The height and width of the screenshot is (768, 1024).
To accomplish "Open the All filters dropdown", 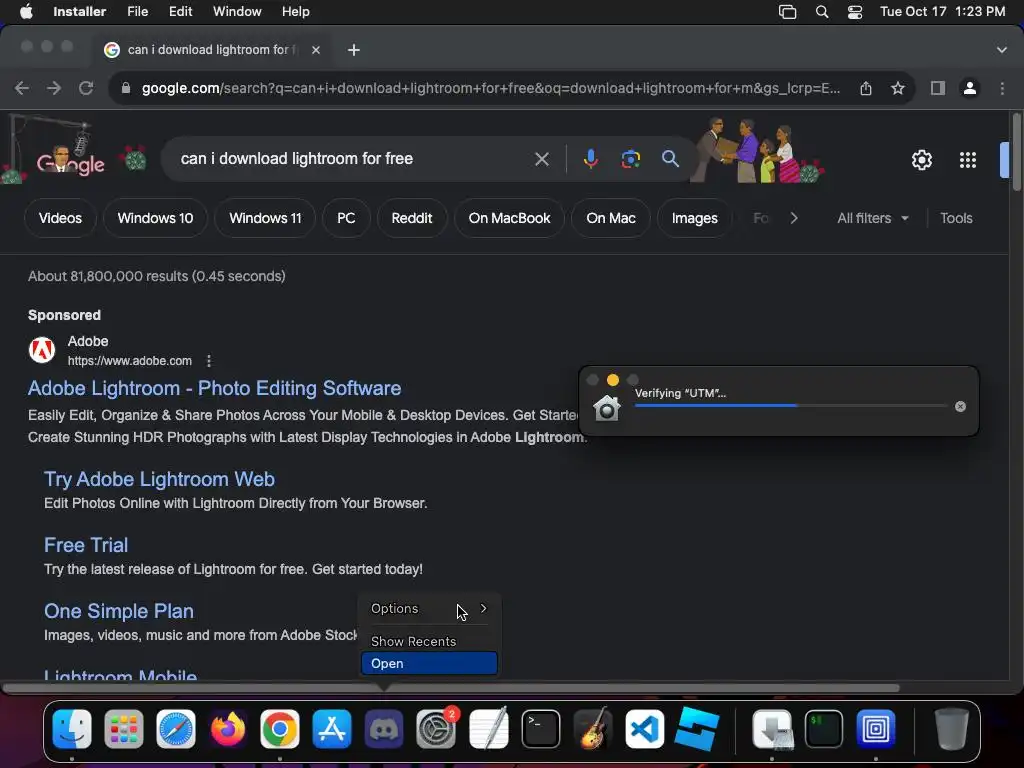I will [872, 218].
